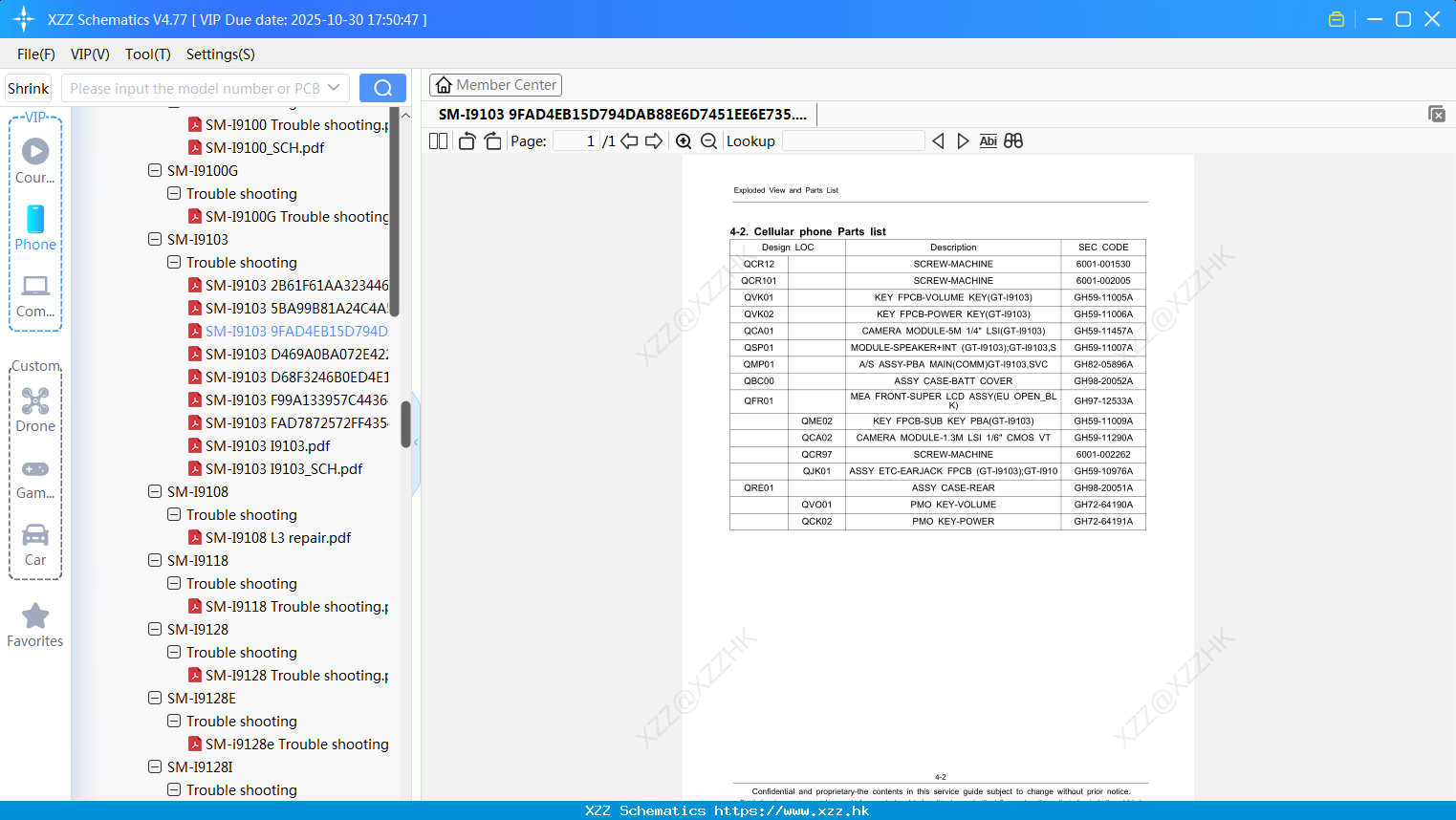This screenshot has height=820, width=1456.
Task: Select the Phone sidebar category
Action: [x=35, y=227]
